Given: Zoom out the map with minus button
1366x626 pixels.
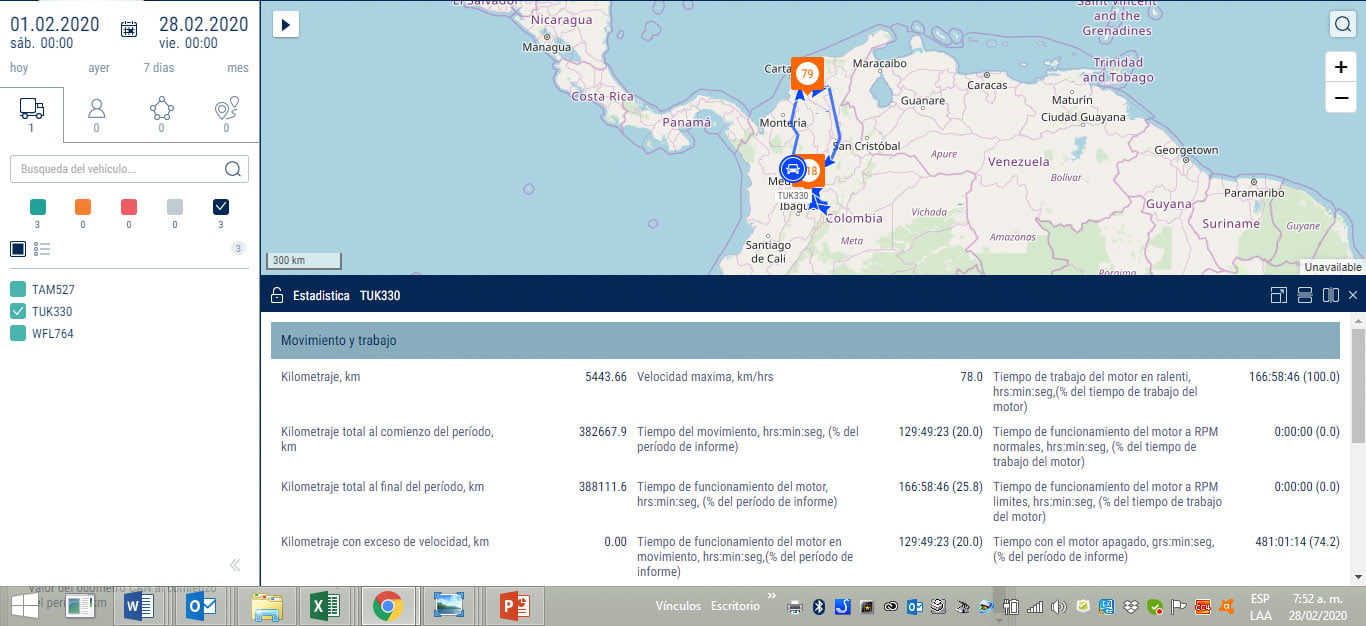Looking at the screenshot, I should click(1341, 97).
